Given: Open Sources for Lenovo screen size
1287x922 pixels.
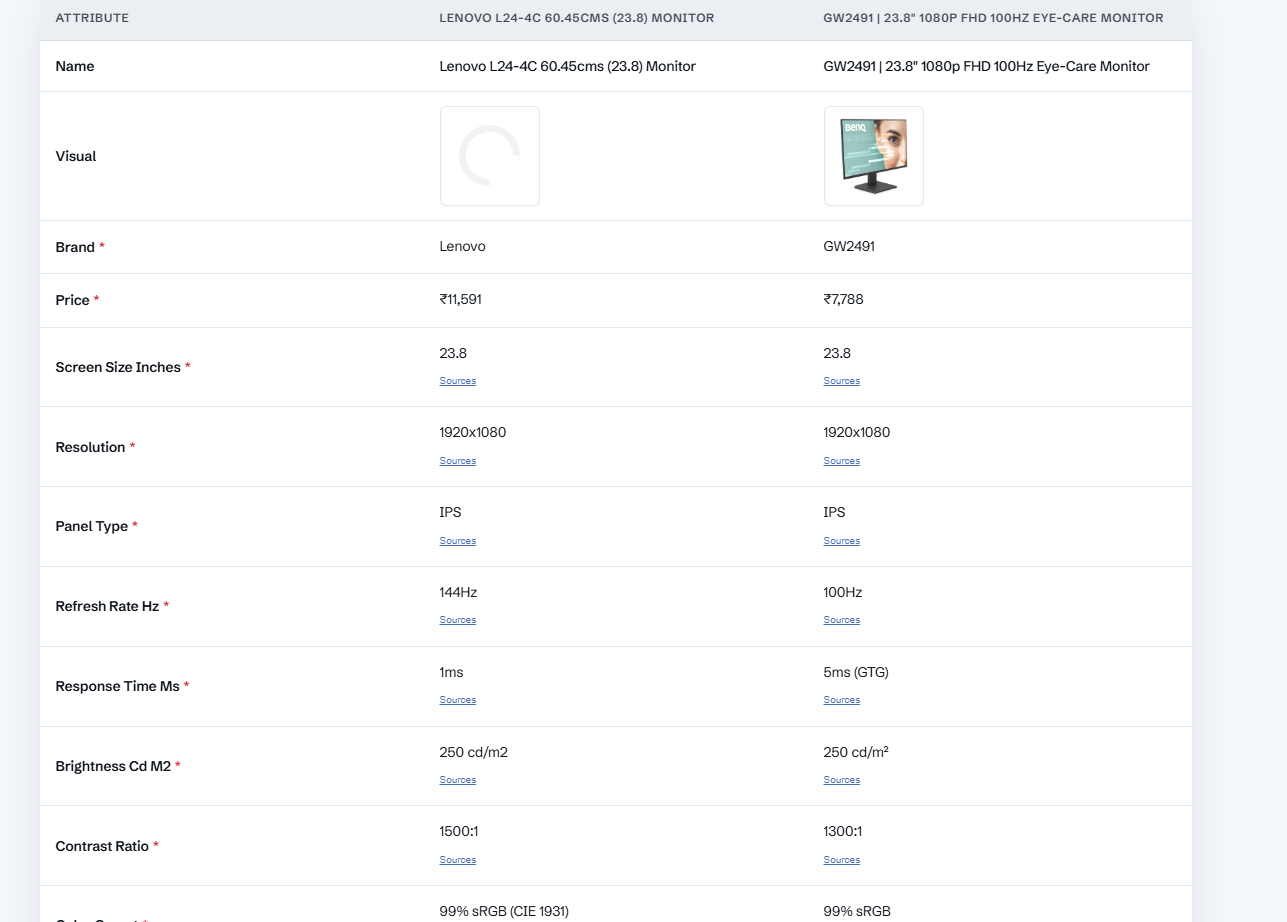Looking at the screenshot, I should point(457,380).
